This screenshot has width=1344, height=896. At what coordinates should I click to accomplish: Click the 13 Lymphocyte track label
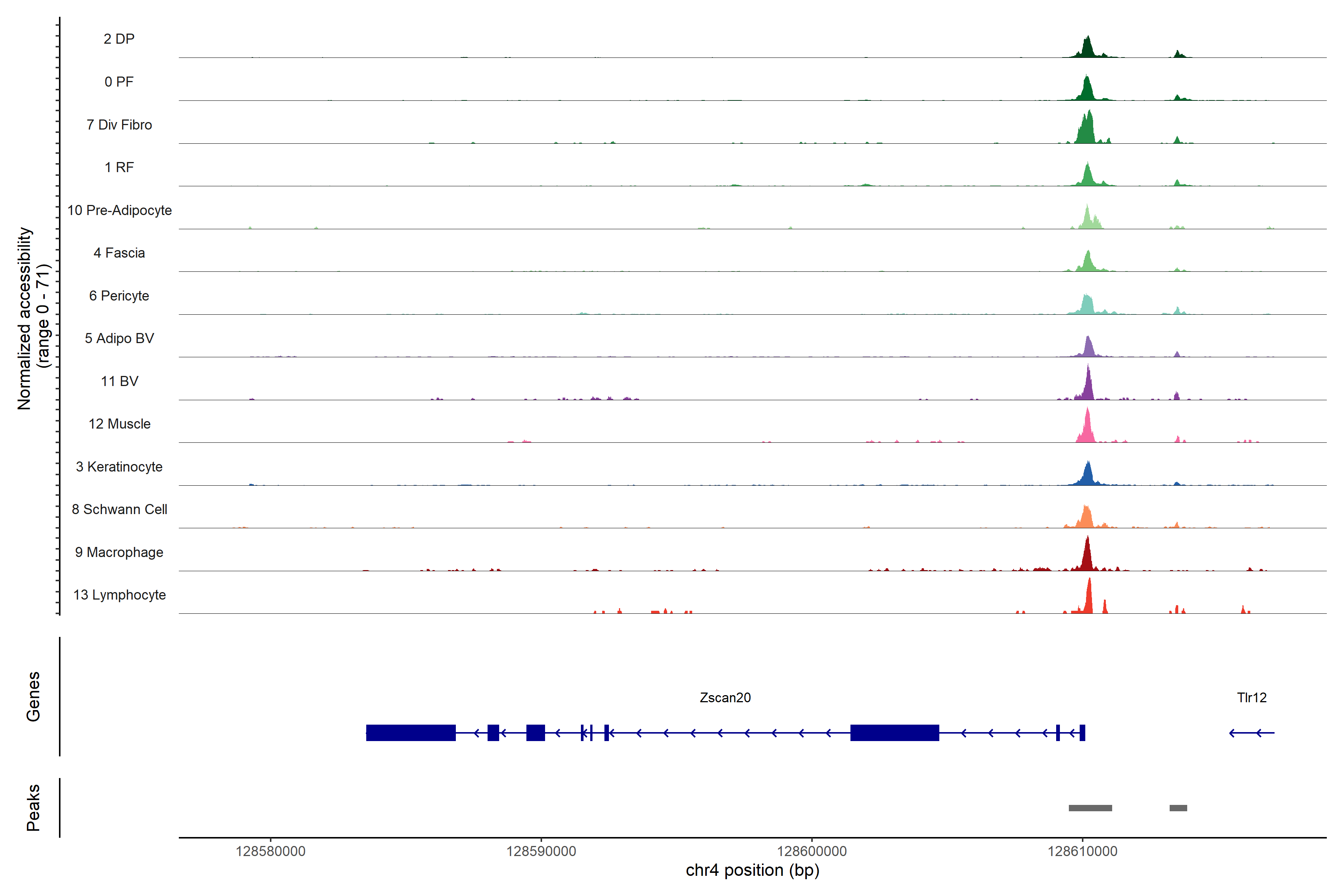tap(119, 595)
